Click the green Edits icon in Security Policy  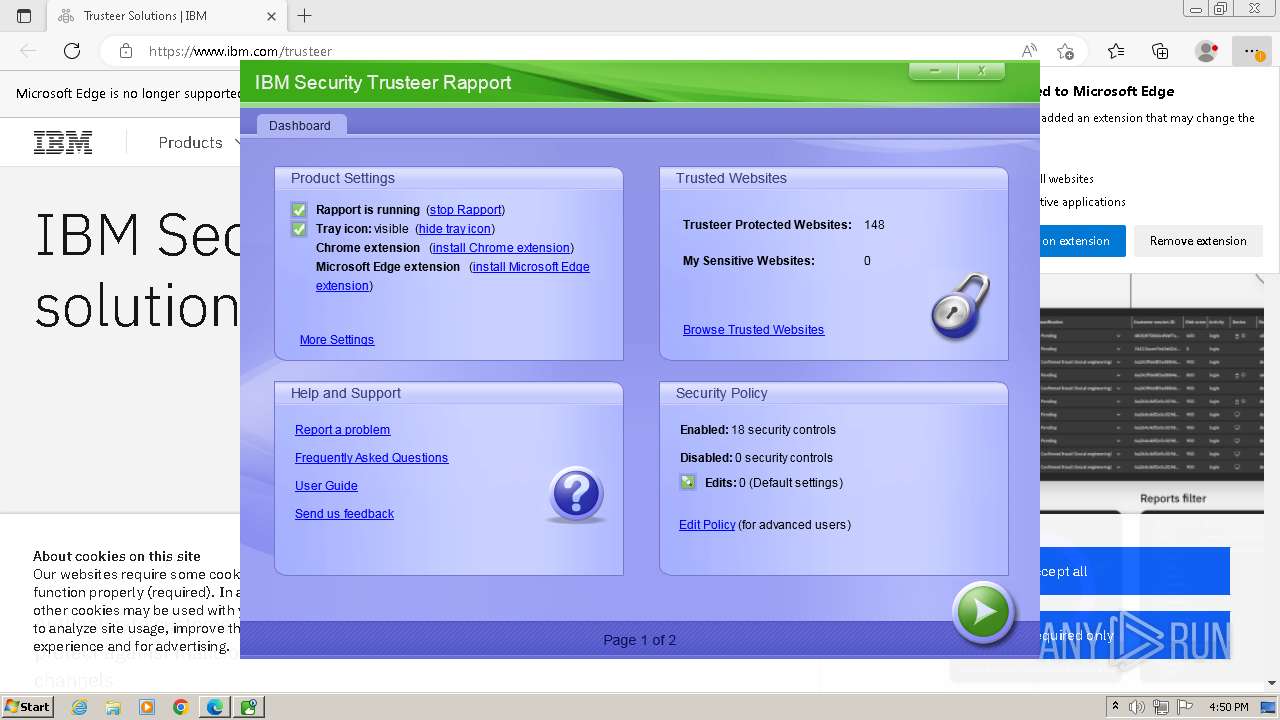point(688,482)
